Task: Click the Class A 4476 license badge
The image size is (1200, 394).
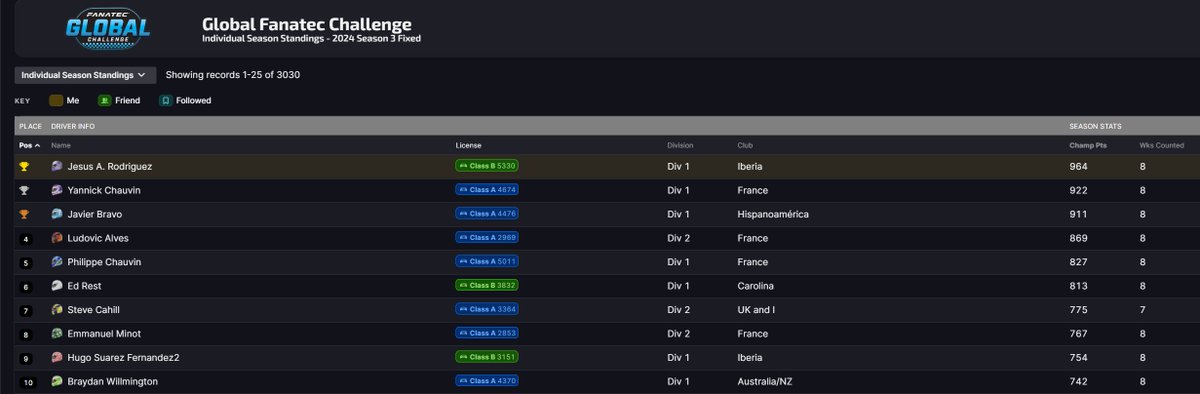Action: click(x=487, y=214)
